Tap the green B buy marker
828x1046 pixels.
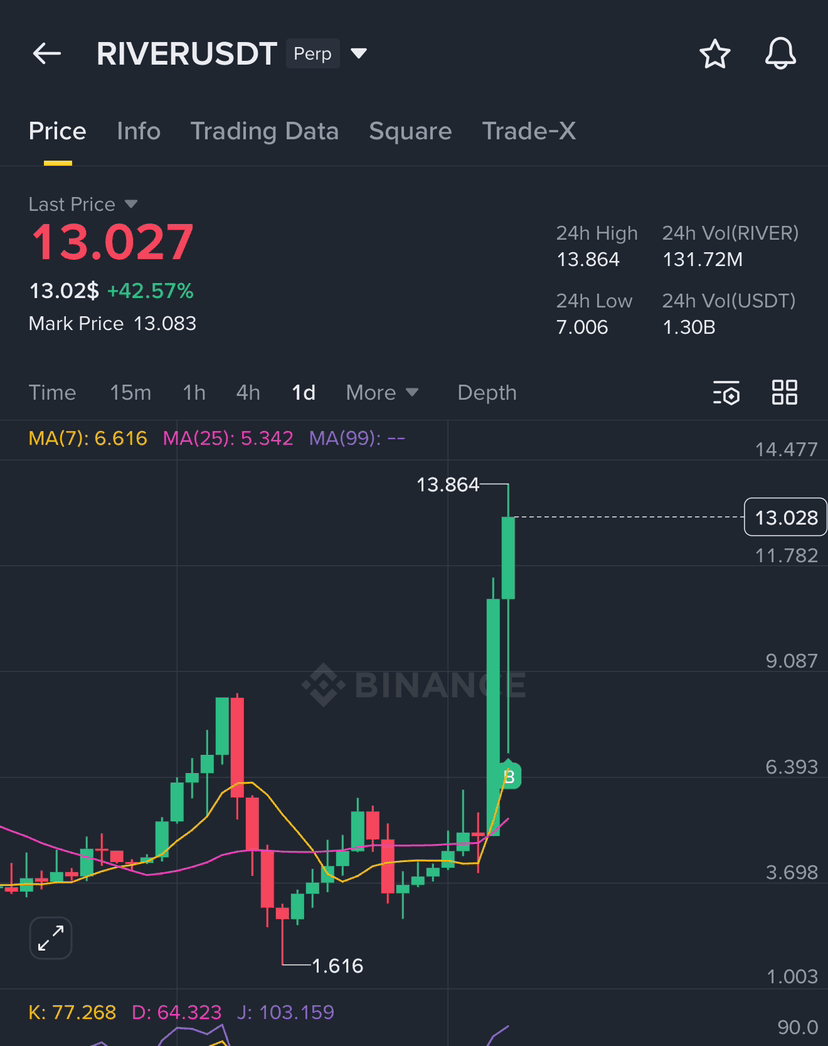coord(510,776)
